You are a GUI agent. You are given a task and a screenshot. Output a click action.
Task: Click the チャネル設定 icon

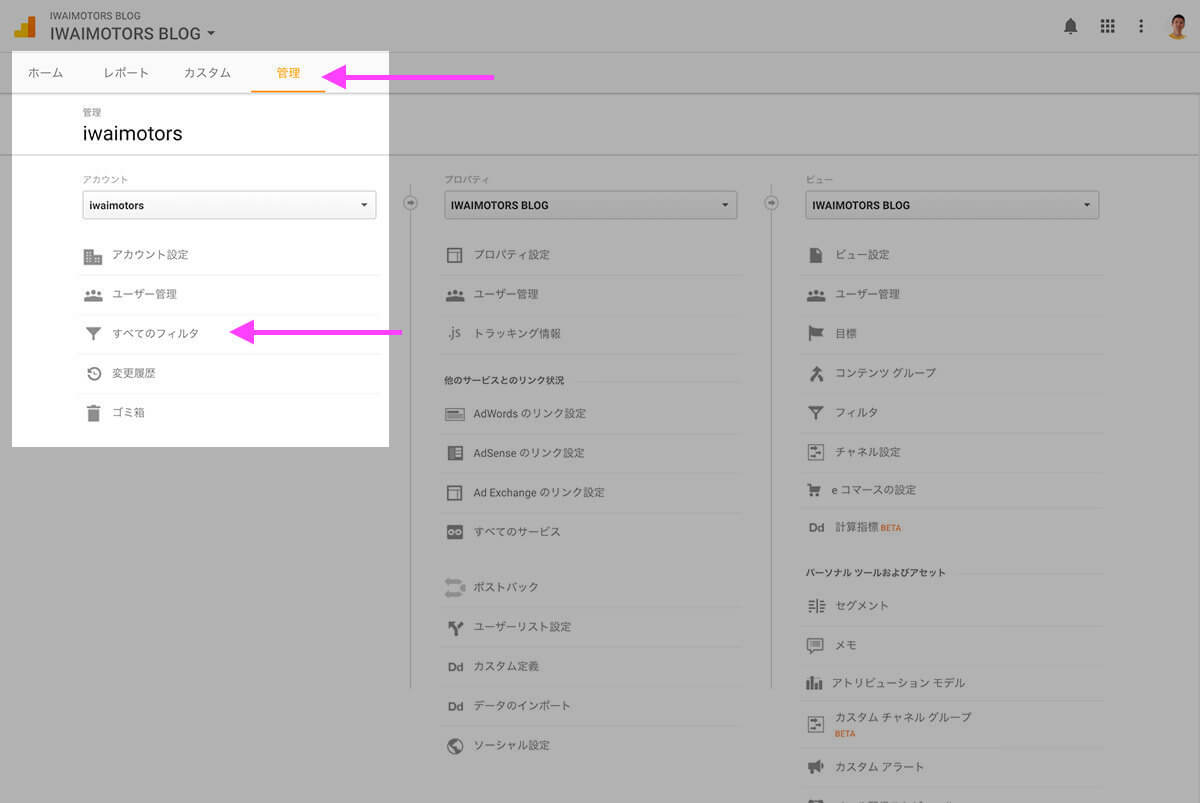click(816, 452)
